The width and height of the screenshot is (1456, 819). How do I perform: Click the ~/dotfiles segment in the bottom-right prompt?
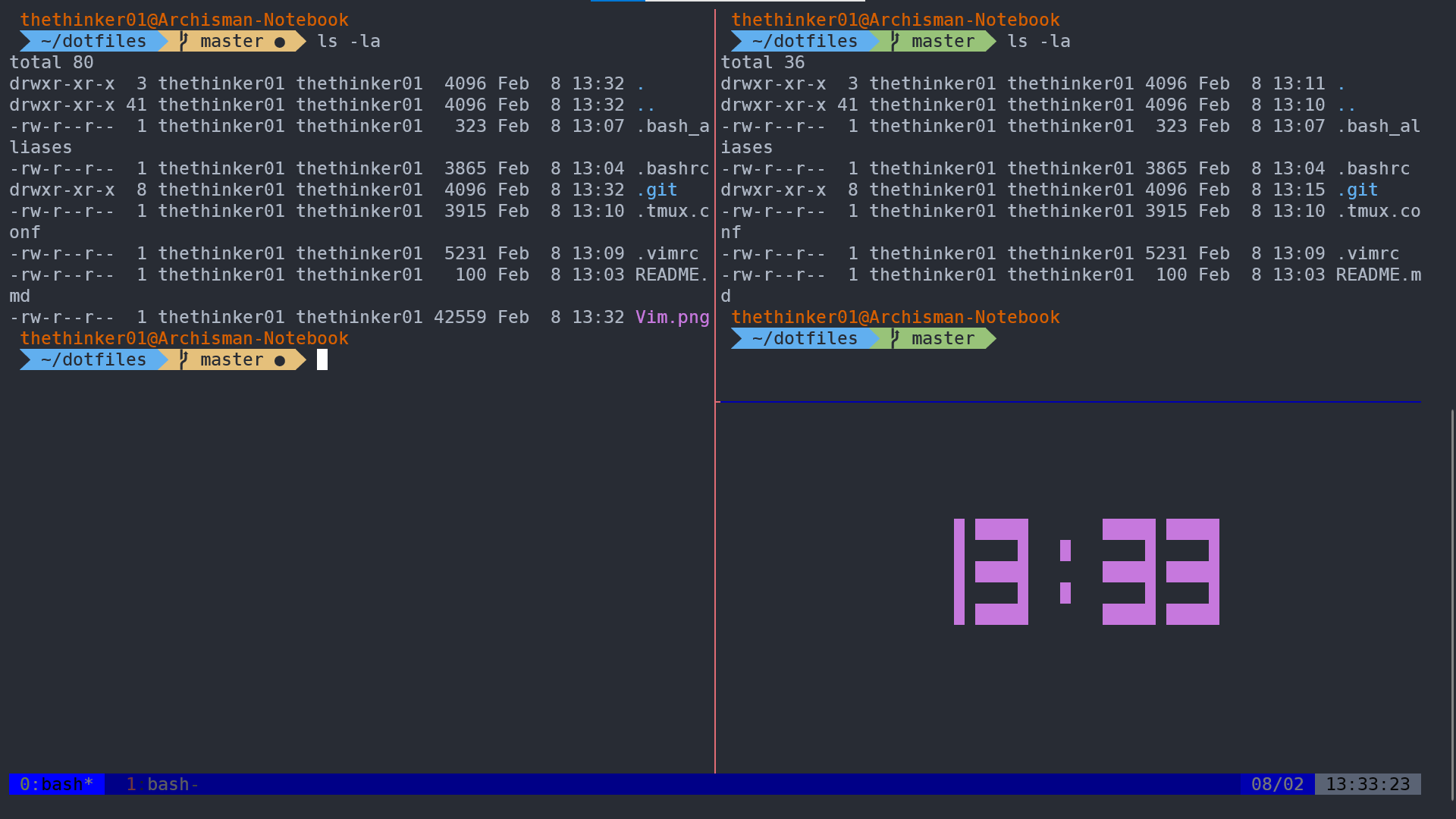[805, 338]
